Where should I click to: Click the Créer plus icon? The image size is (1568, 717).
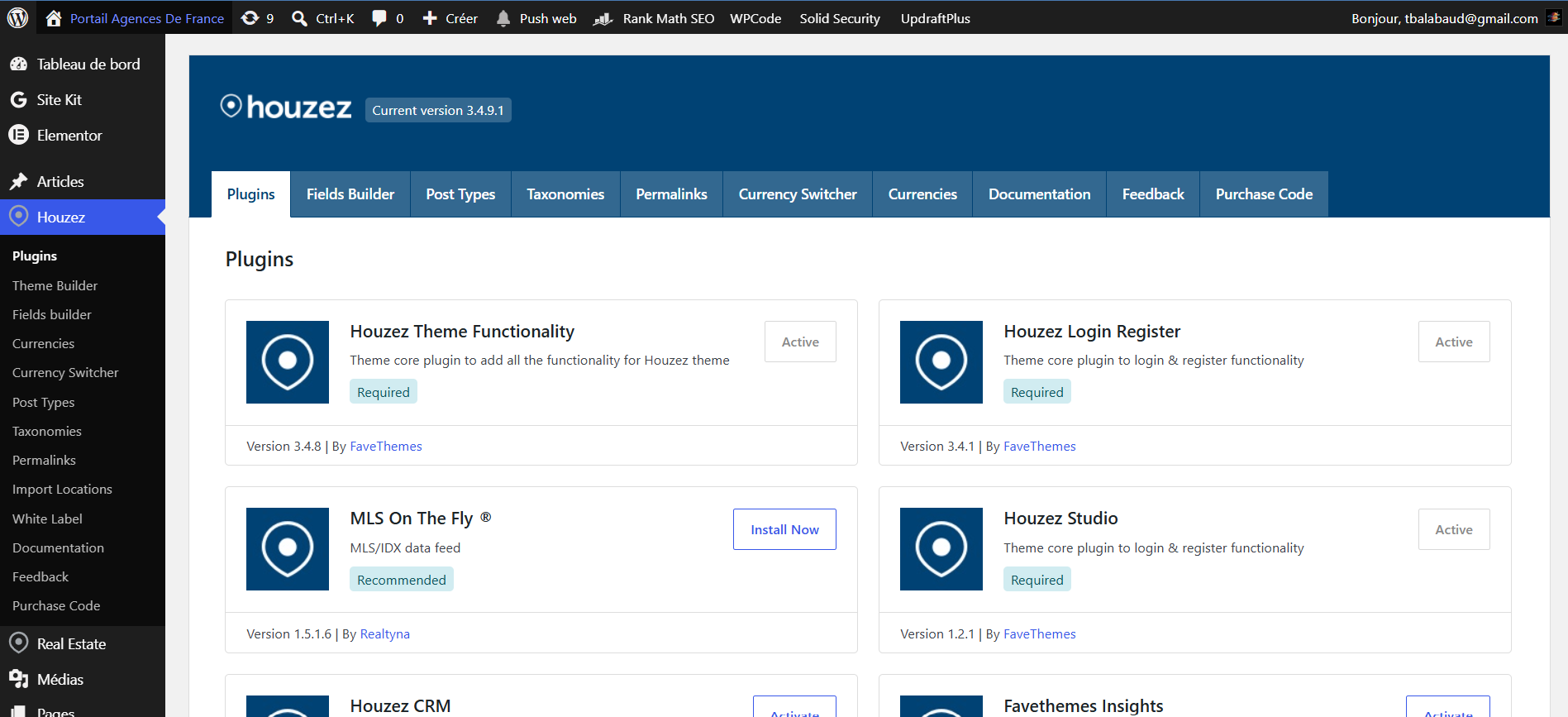click(430, 18)
